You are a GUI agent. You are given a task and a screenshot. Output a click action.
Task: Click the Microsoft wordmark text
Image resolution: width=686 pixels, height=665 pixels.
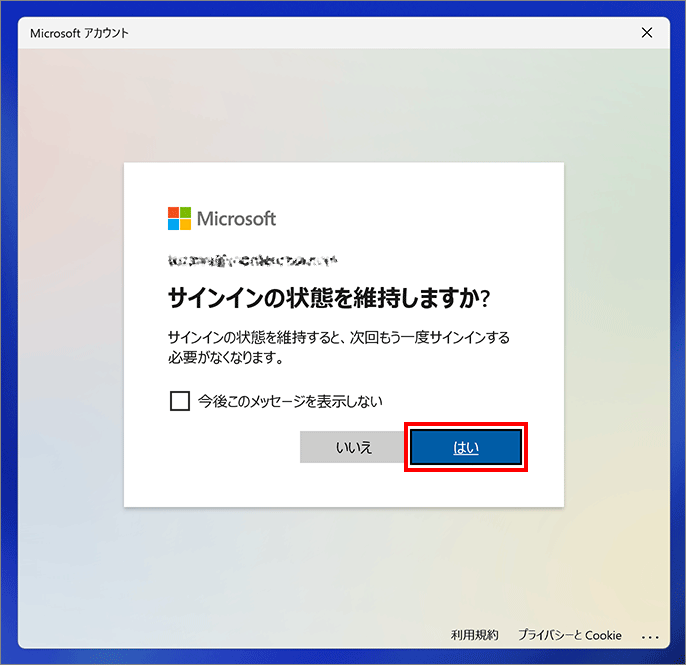(236, 218)
